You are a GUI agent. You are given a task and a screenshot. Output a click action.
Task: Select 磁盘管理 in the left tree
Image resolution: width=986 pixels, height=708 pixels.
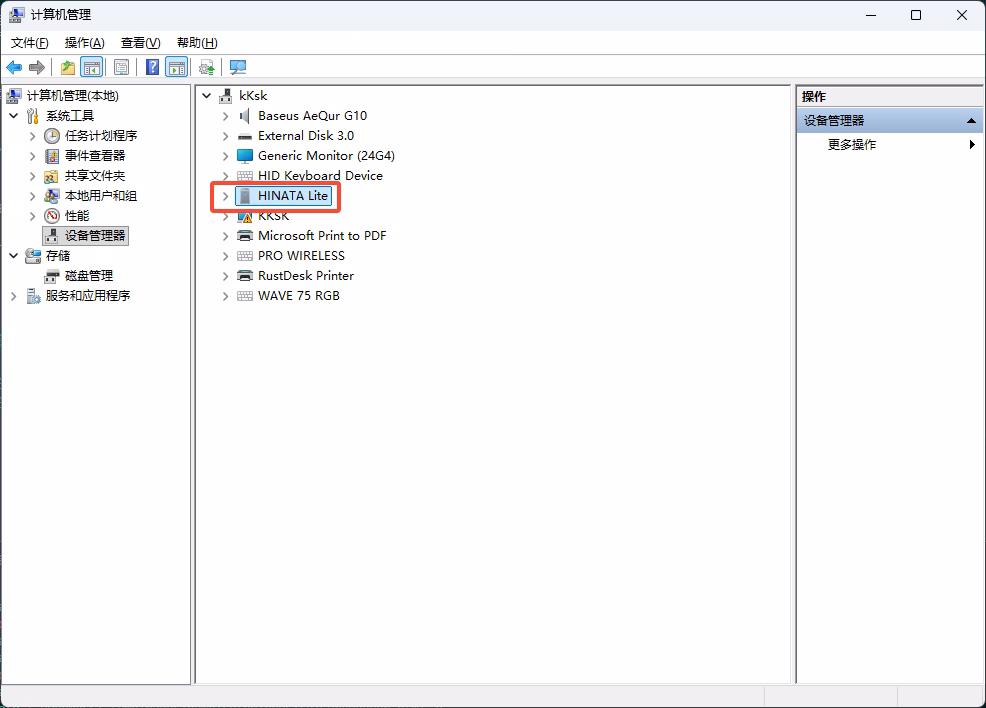[88, 276]
